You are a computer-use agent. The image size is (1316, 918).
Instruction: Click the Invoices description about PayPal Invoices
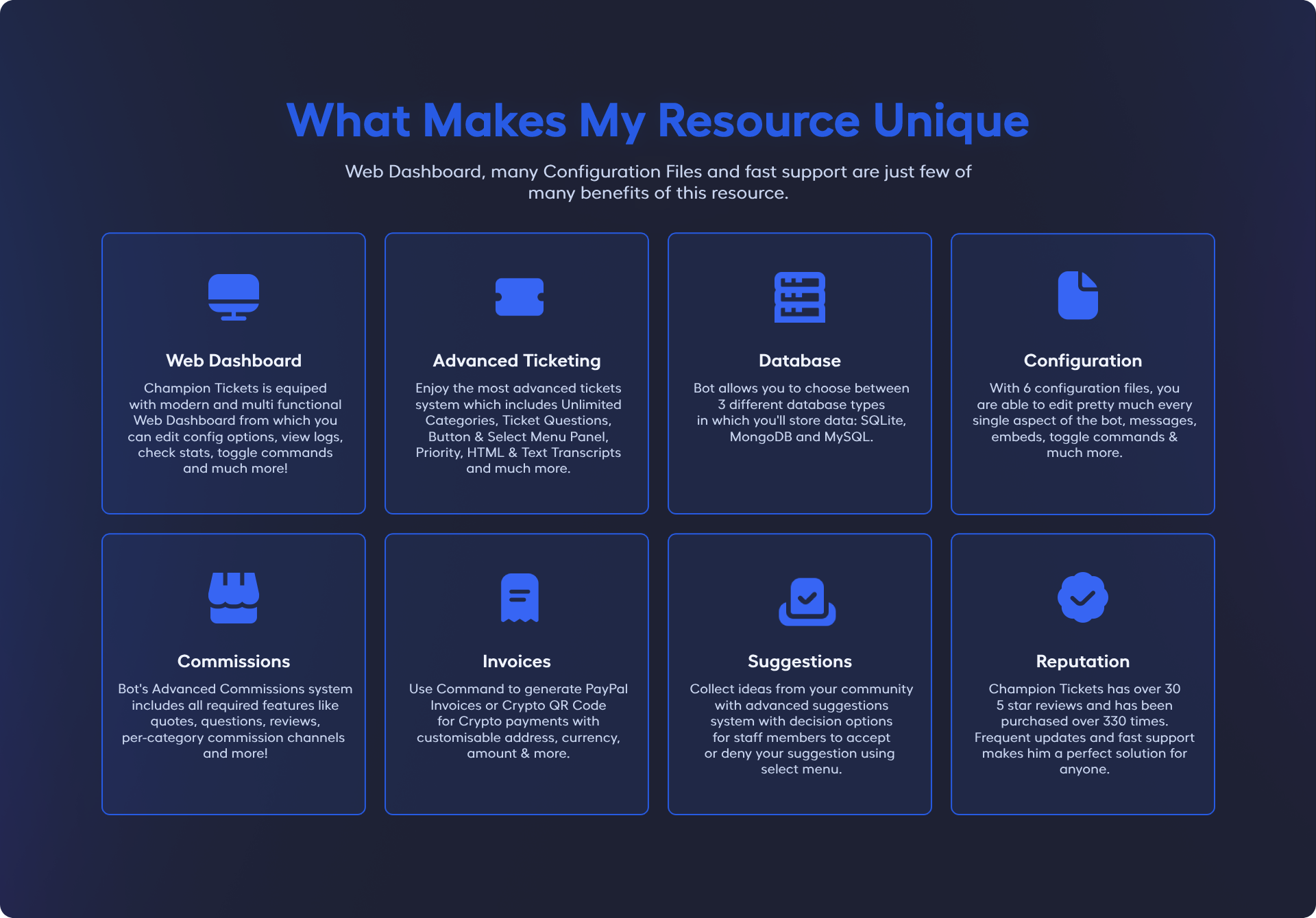[518, 721]
